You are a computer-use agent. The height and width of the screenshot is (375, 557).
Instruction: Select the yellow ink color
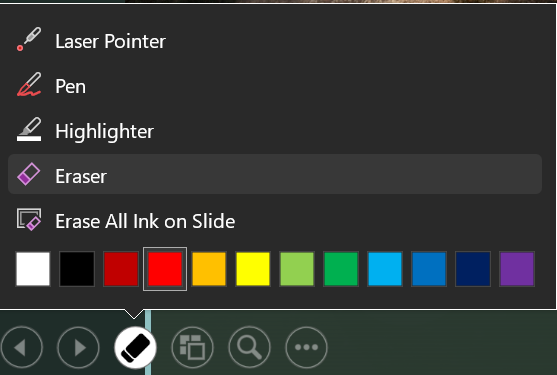click(x=253, y=269)
